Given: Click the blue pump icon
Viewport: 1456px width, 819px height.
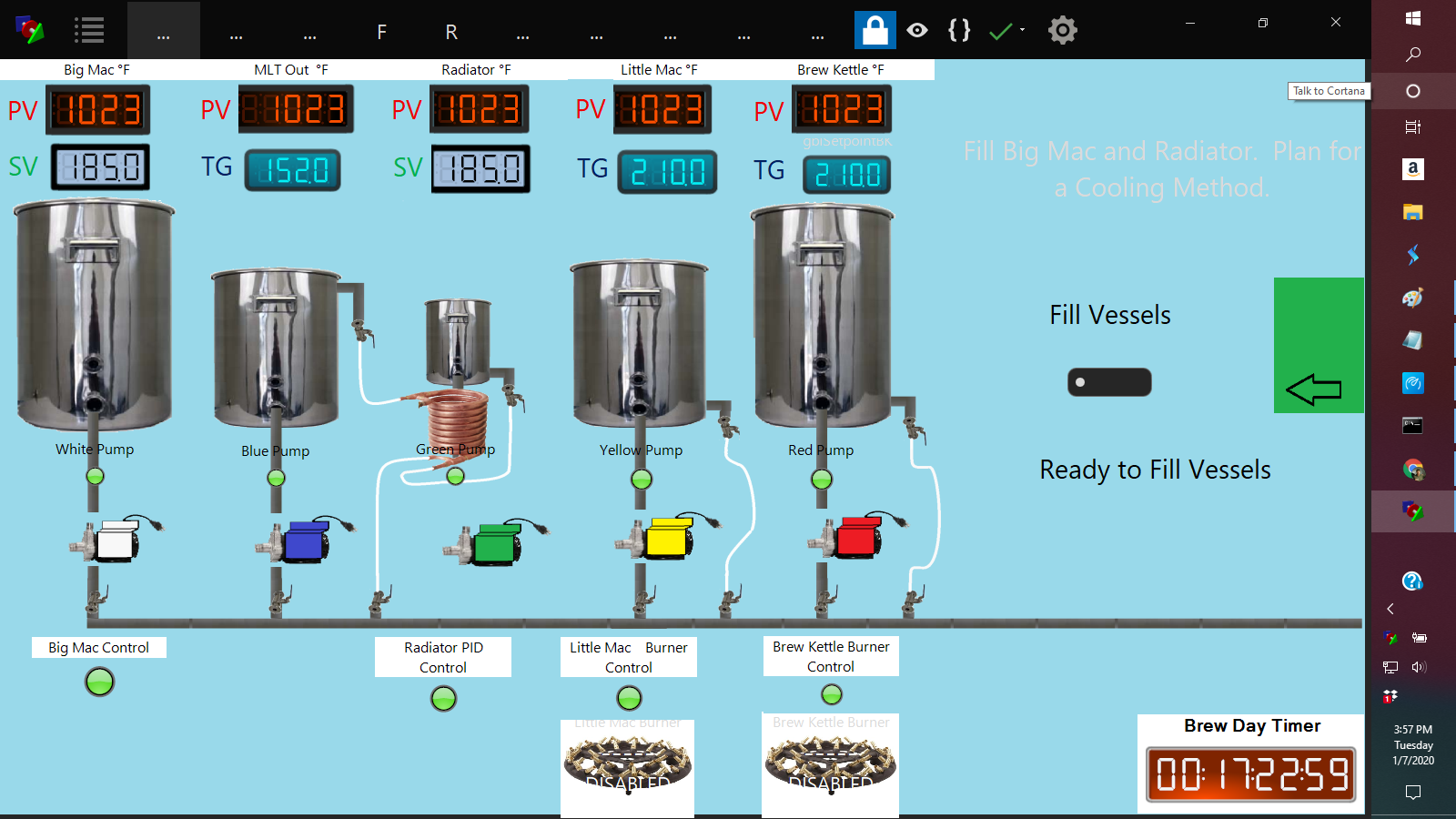Looking at the screenshot, I should click(305, 541).
